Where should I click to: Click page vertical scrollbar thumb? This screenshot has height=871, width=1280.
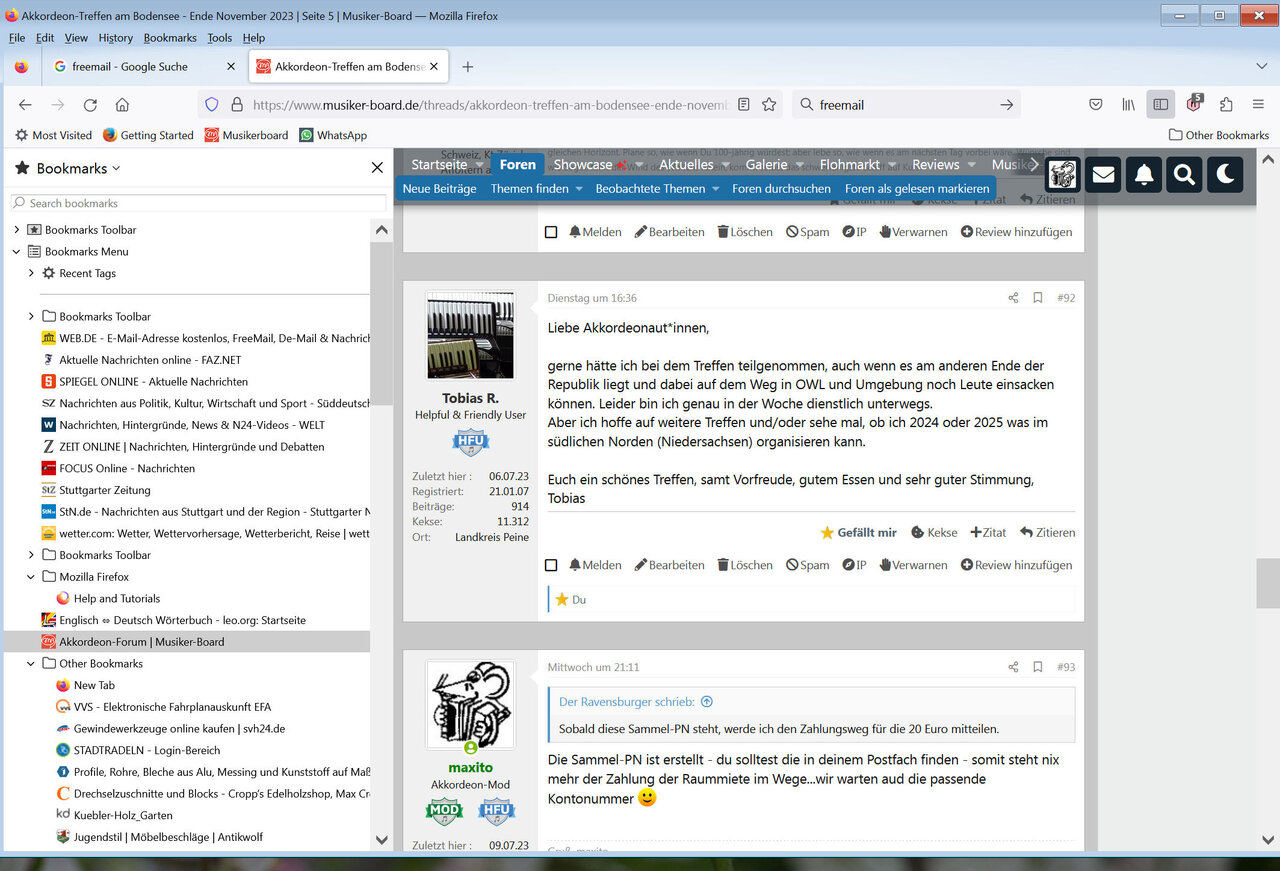(x=1268, y=583)
